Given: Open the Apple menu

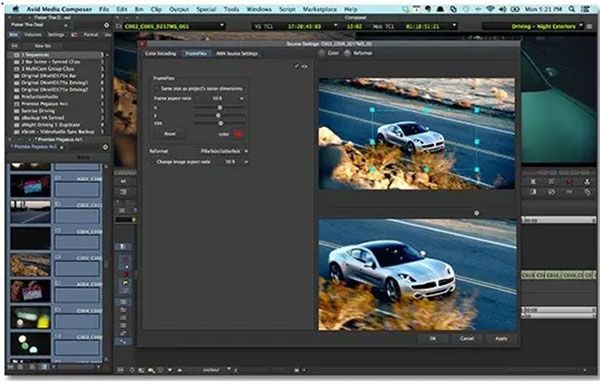Looking at the screenshot, I should point(16,9).
